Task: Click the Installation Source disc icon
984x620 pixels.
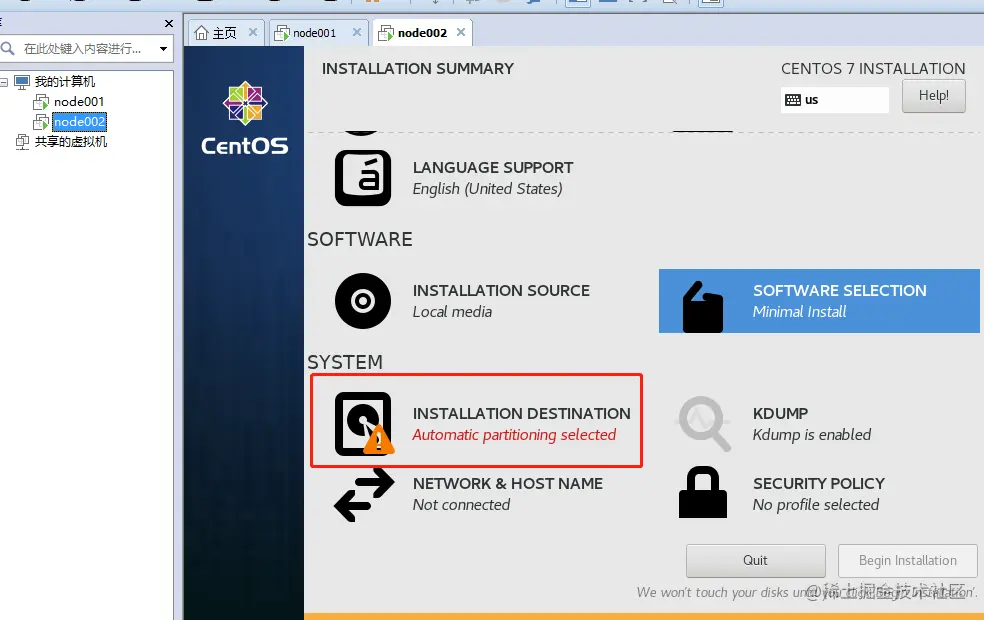Action: 363,301
